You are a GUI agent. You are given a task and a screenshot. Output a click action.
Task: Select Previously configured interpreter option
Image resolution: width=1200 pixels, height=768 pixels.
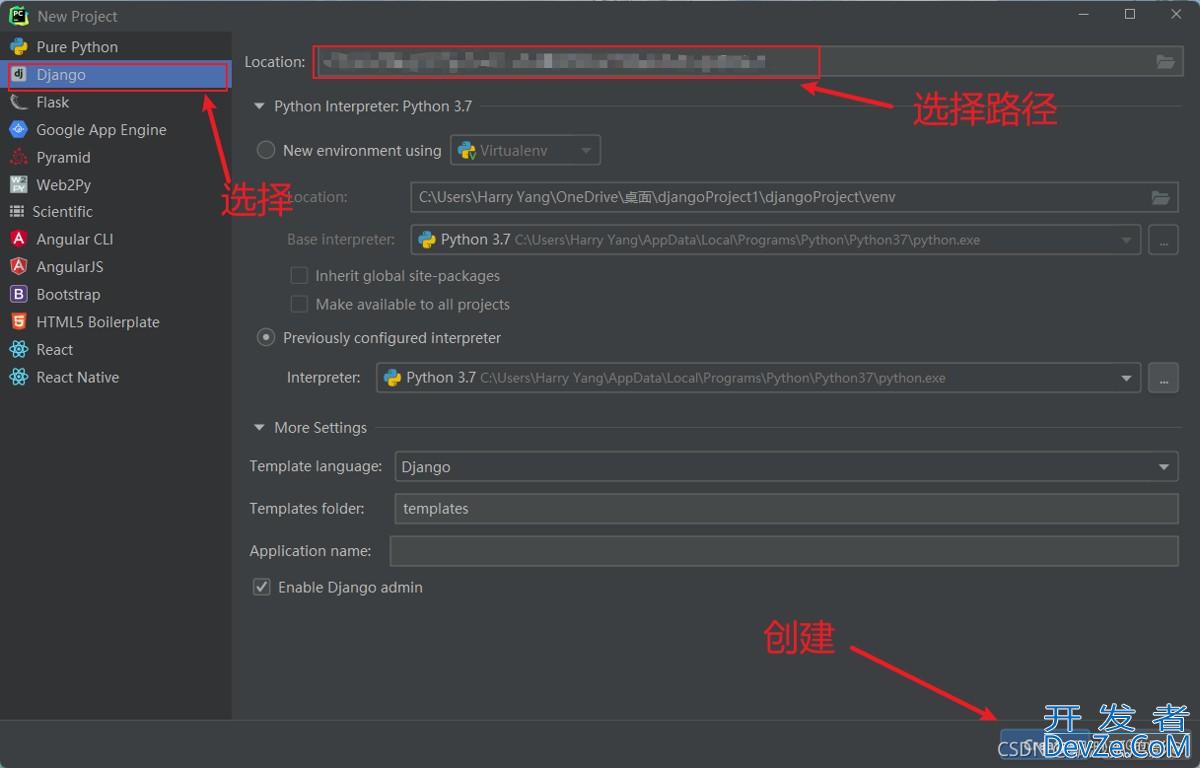pos(266,338)
